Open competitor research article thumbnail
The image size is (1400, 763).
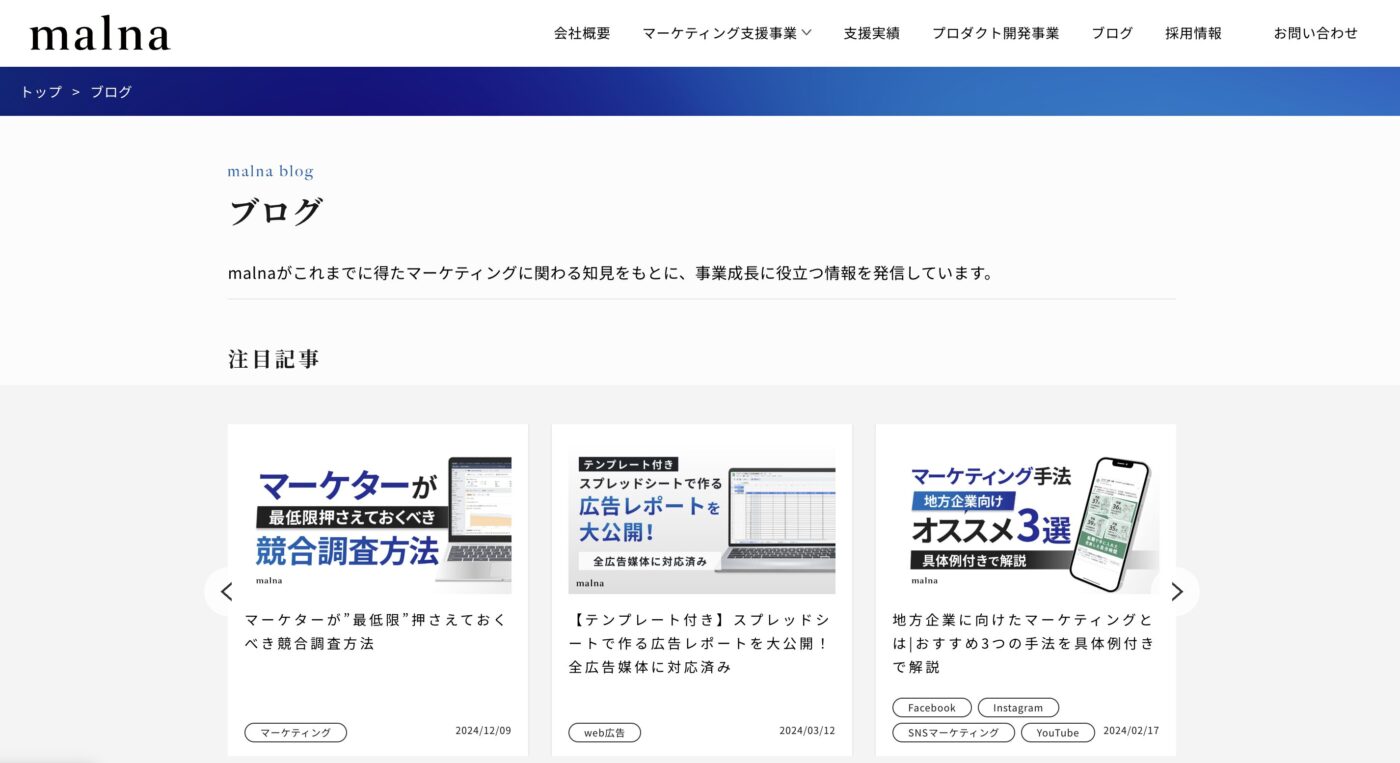click(x=378, y=518)
